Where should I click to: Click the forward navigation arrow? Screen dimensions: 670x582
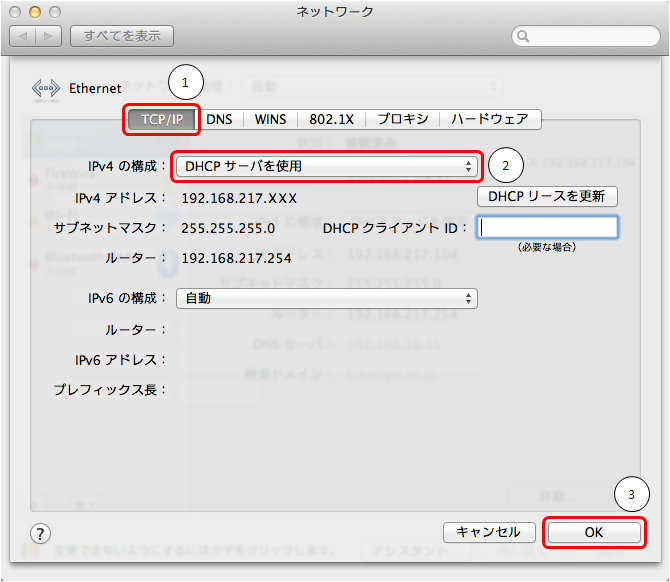49,36
